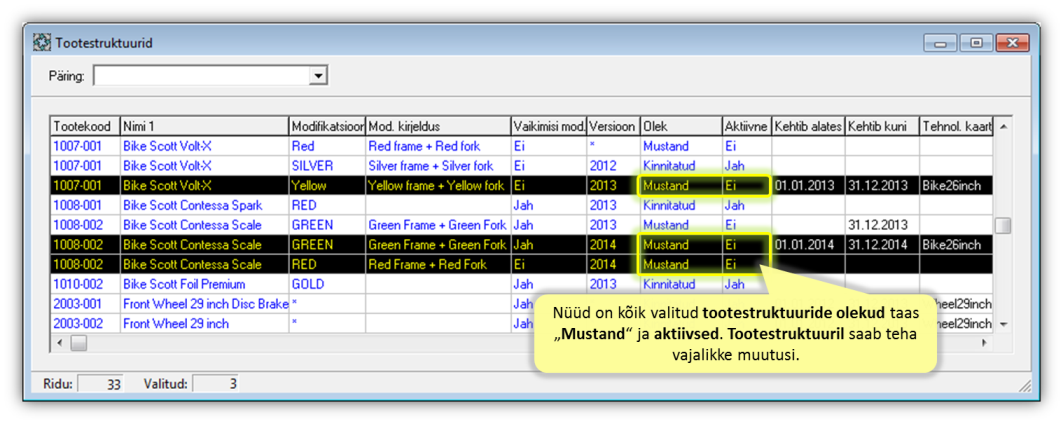This screenshot has height=424, width=1063.
Task: Click Bike26inch in the Yellow row
Action: (x=951, y=185)
